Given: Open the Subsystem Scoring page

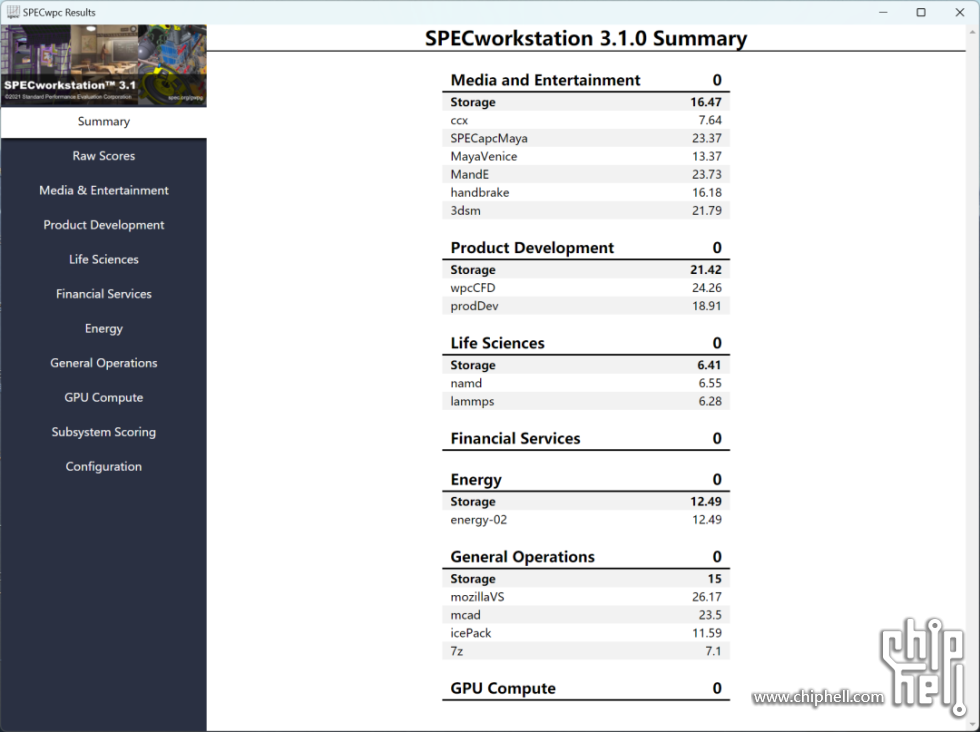Looking at the screenshot, I should click(x=104, y=432).
